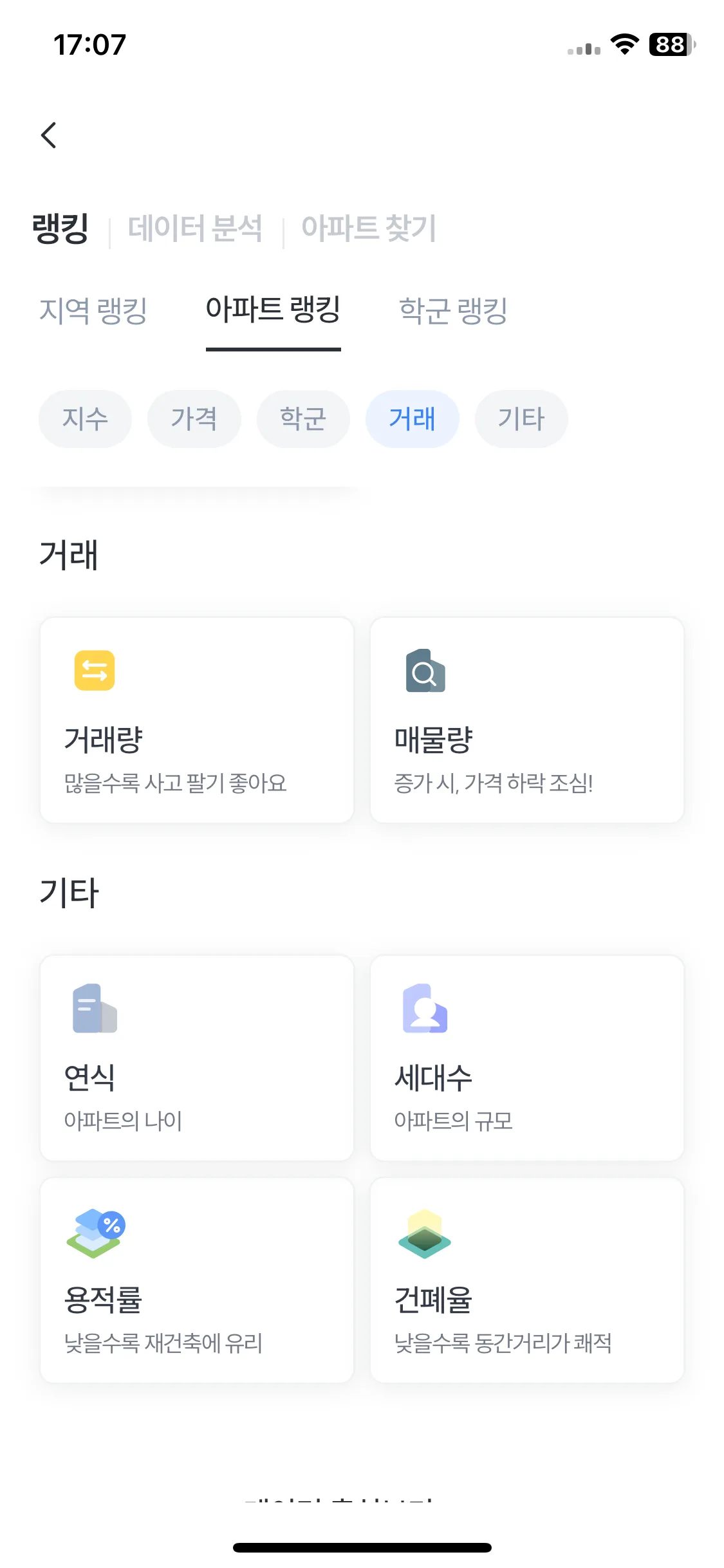
Task: Tap the Wi-Fi status icon
Action: tap(624, 44)
